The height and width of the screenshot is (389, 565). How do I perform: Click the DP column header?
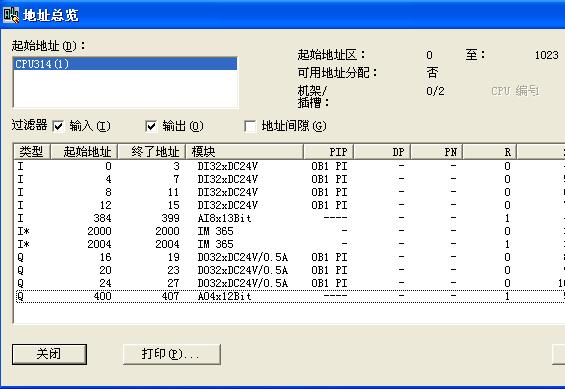[382, 152]
